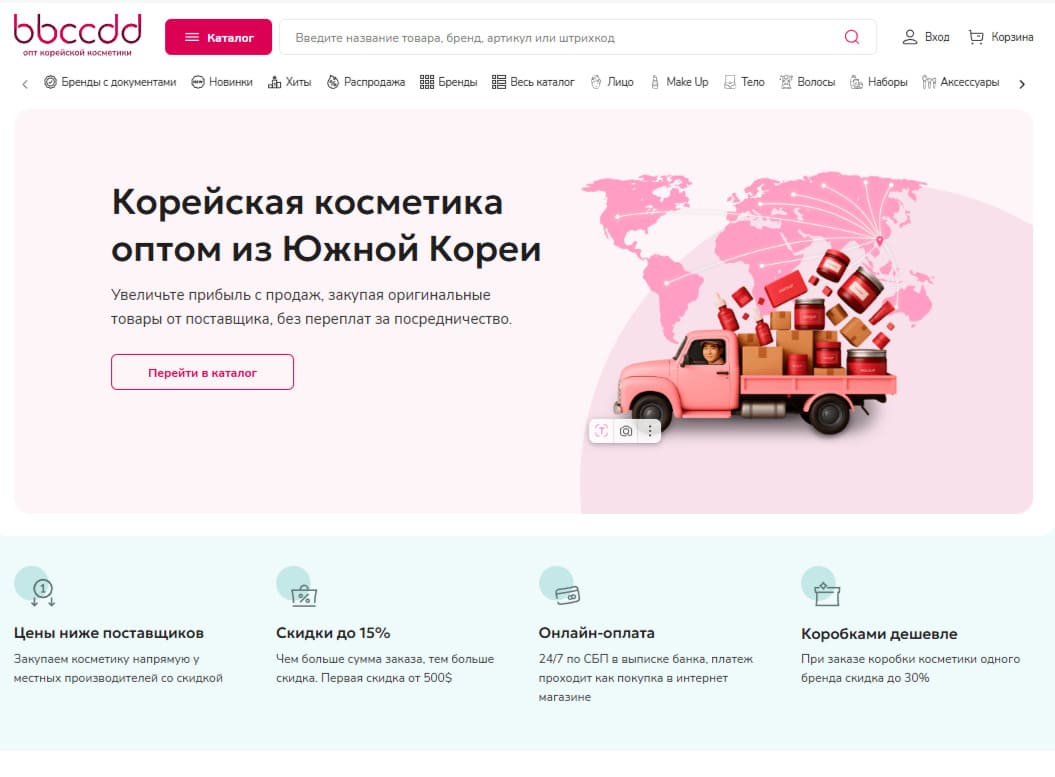Click the product search input field

tap(560, 37)
